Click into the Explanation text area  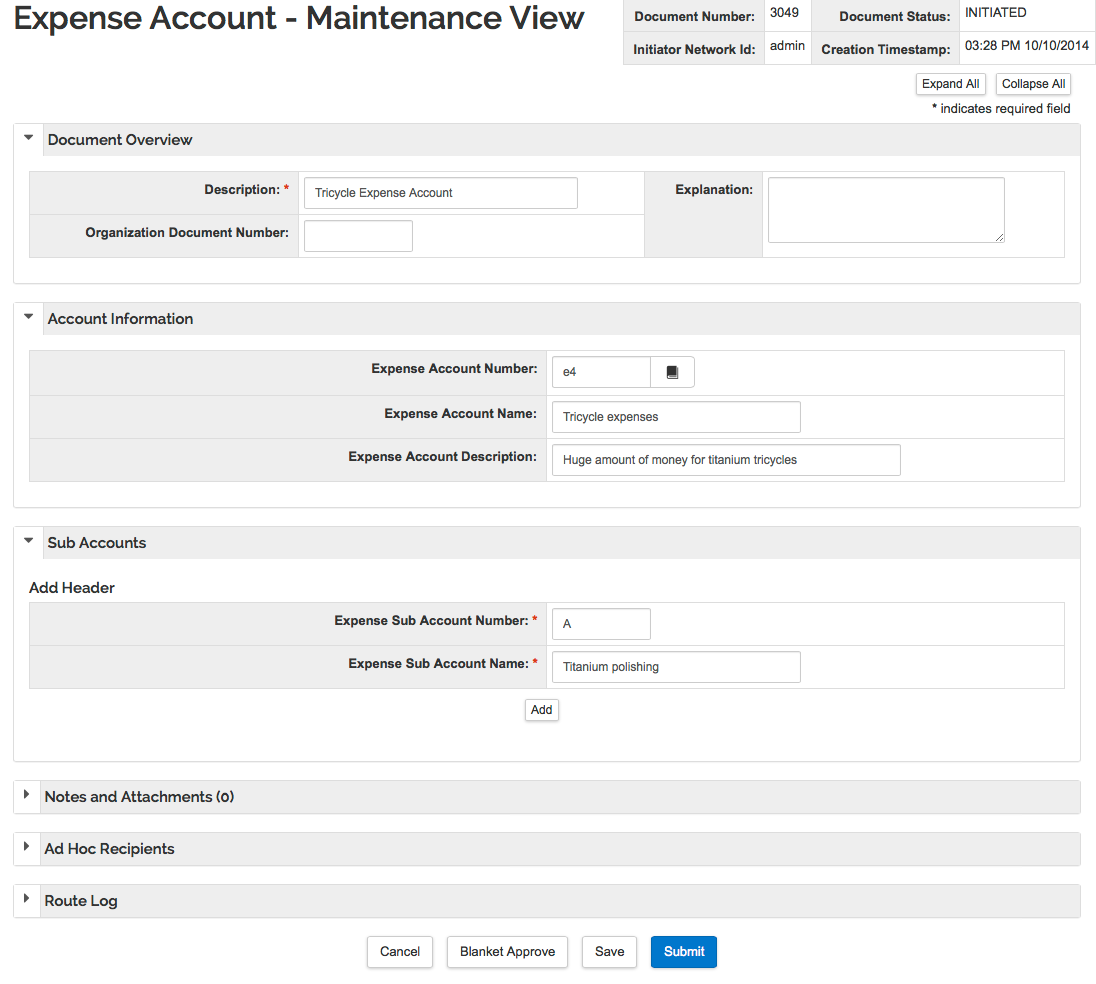(886, 210)
